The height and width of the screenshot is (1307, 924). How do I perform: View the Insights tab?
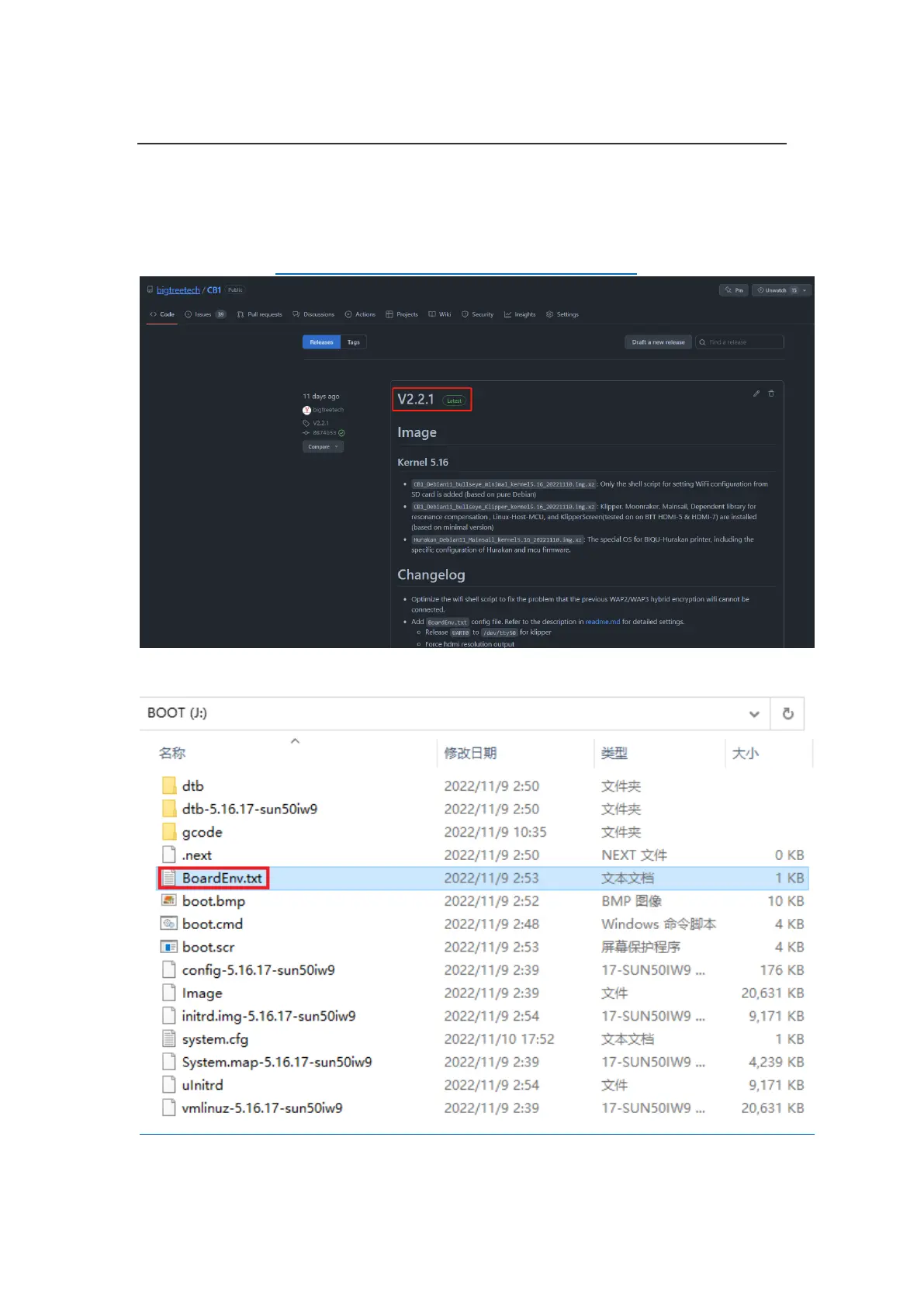[520, 314]
